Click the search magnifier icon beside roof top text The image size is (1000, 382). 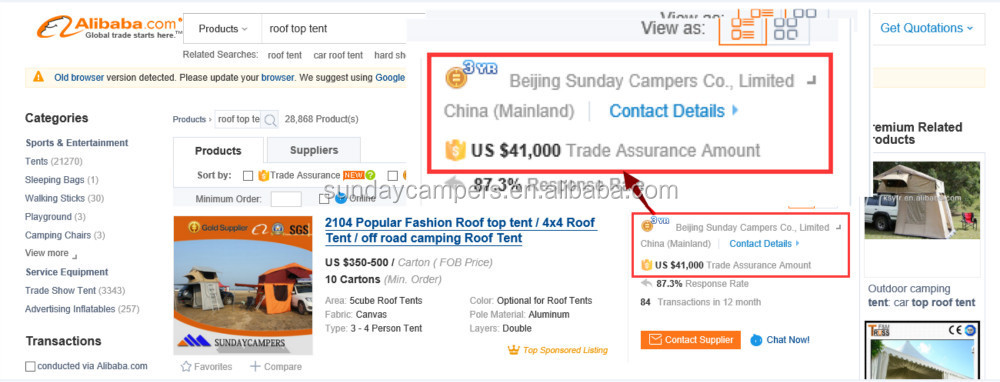tap(270, 119)
